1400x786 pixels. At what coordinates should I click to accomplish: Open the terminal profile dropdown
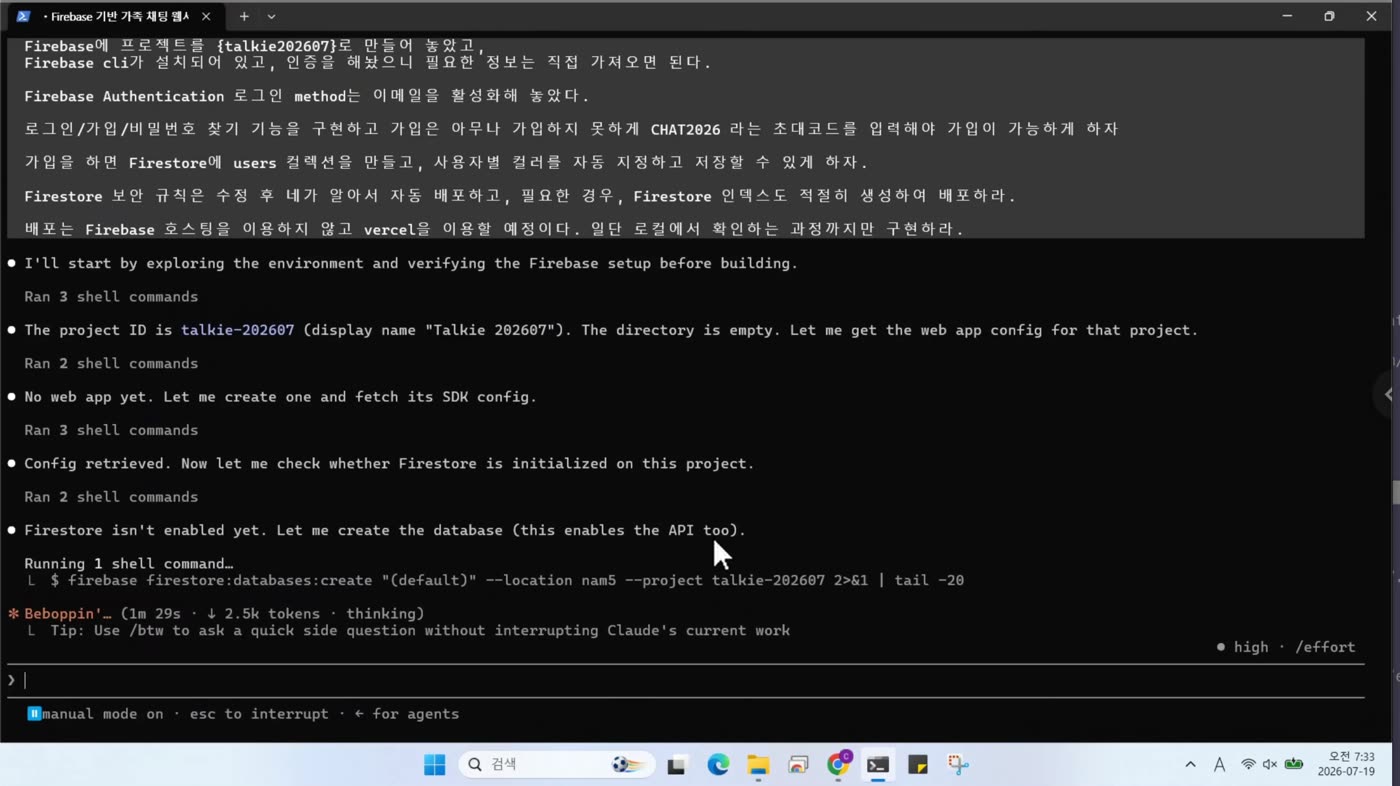[x=271, y=16]
